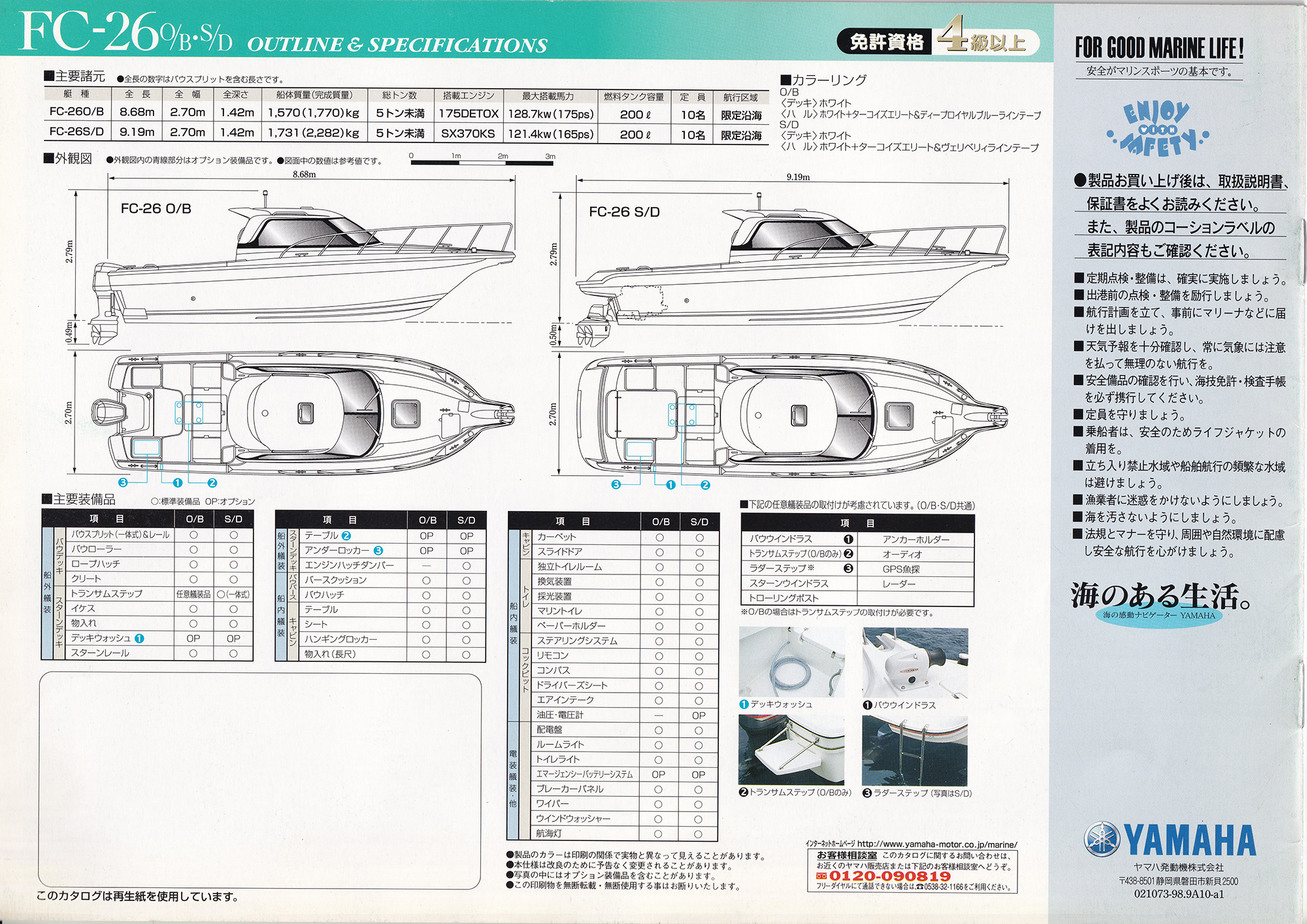The width and height of the screenshot is (1307, 924).
Task: Select callout number 1 below S/D deck plan
Action: pyautogui.click(x=670, y=485)
